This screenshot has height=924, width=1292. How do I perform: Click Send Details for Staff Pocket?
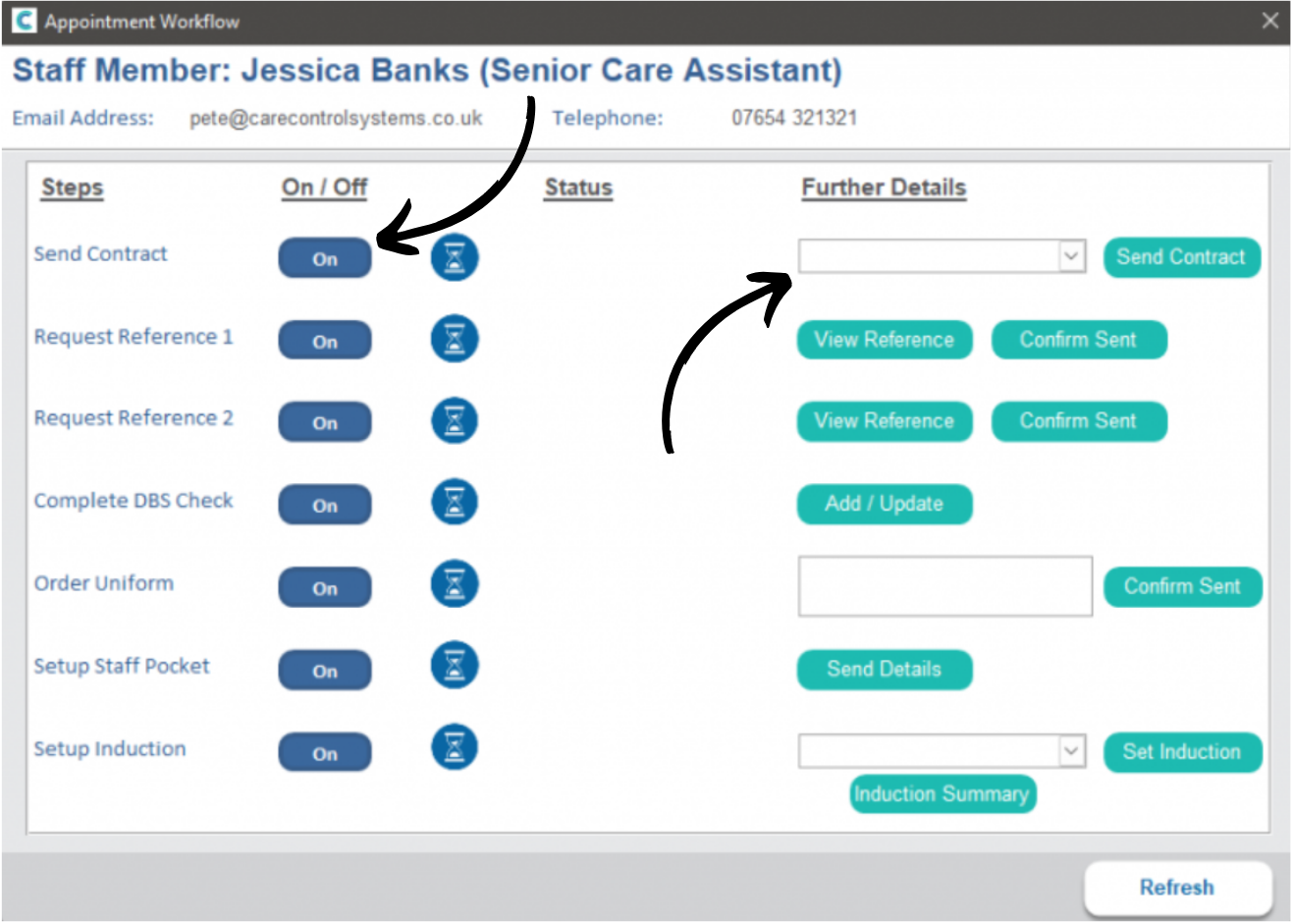tap(884, 670)
